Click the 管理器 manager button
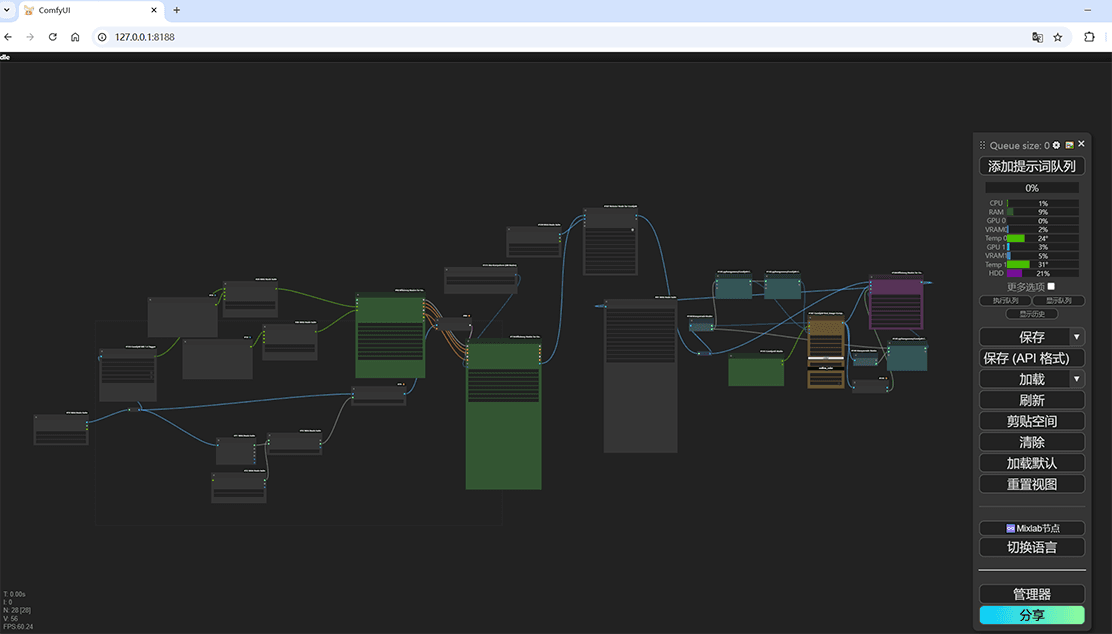 (x=1031, y=594)
